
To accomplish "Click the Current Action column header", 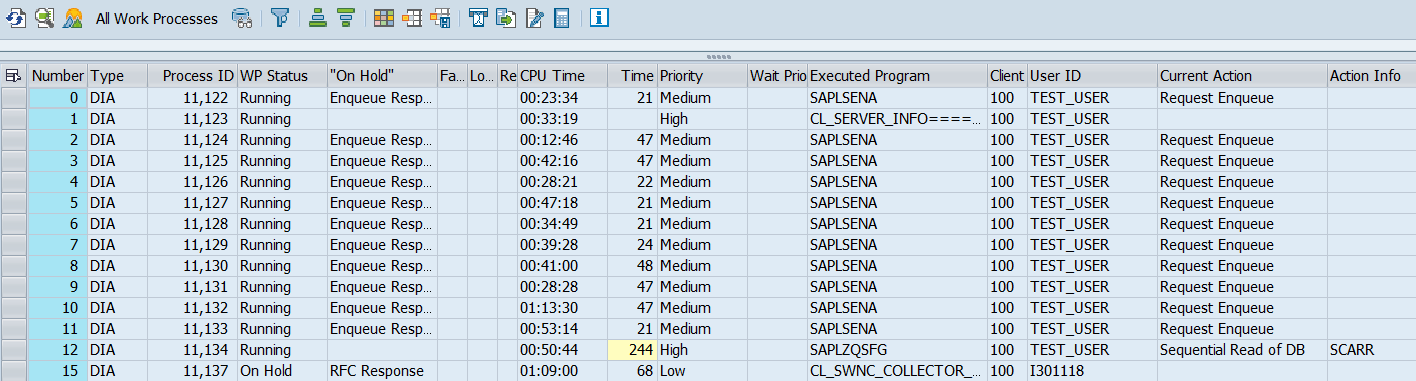I will (x=1242, y=76).
